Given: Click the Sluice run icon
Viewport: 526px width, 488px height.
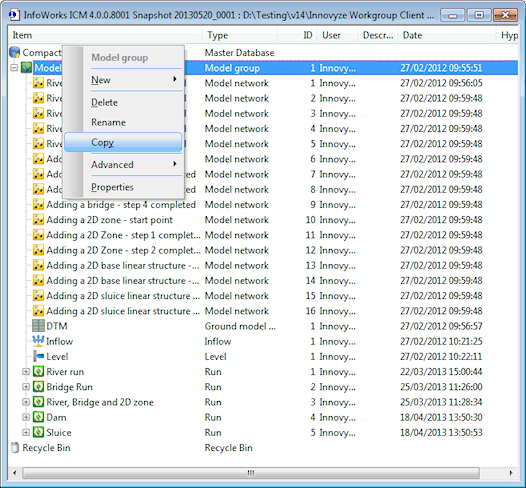Looking at the screenshot, I should [x=38, y=432].
